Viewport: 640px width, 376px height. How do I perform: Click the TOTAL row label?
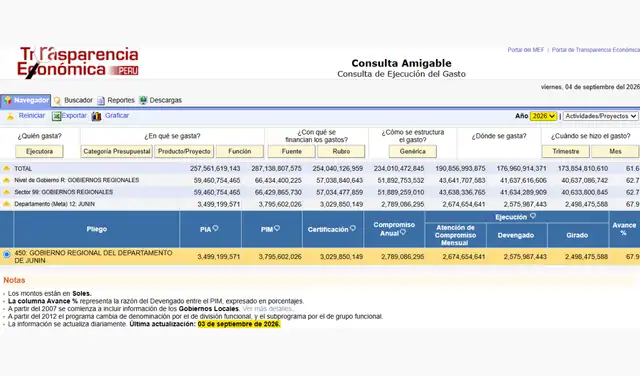(x=23, y=169)
